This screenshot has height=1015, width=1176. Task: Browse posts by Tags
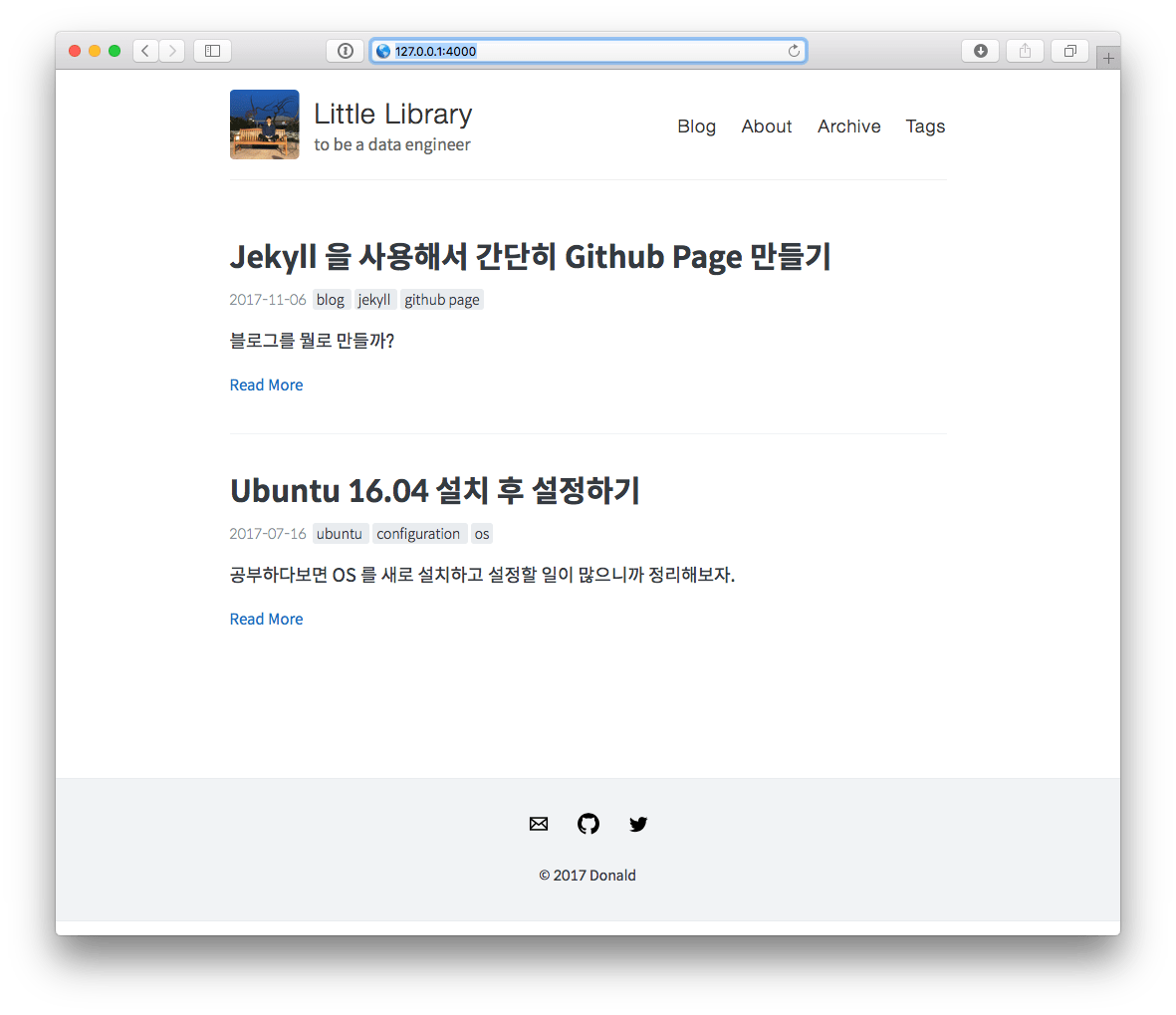pos(925,127)
